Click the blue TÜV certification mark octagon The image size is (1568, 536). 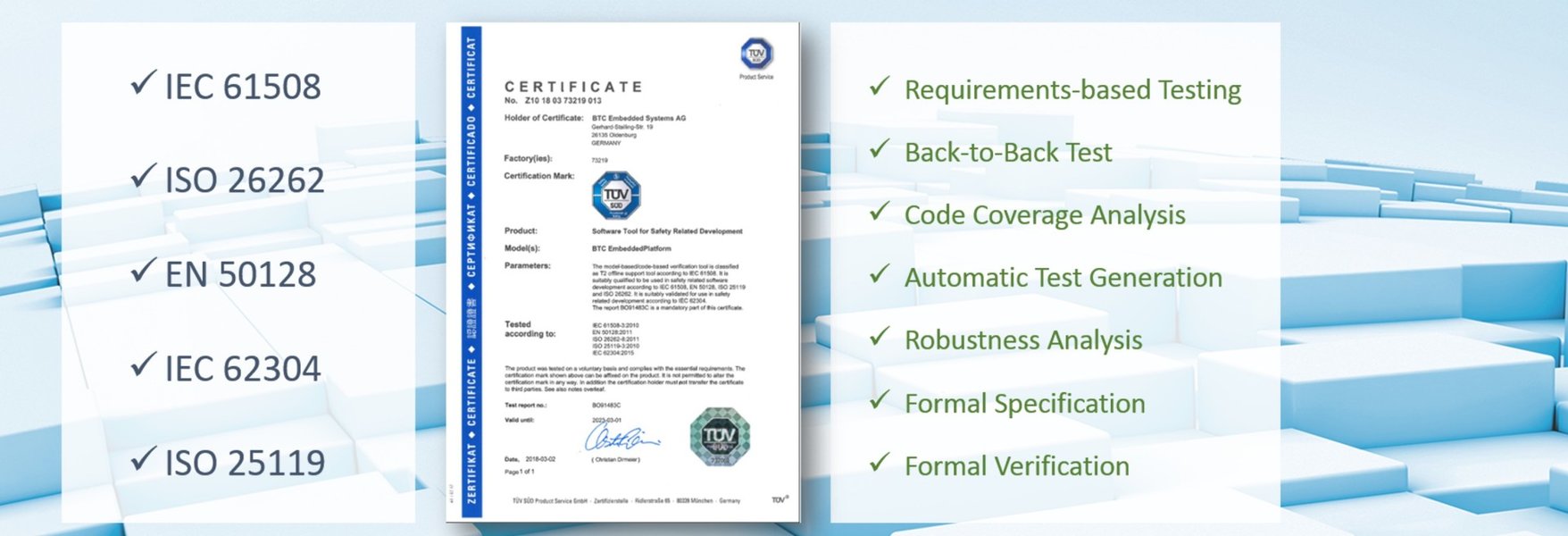pyautogui.click(x=616, y=196)
